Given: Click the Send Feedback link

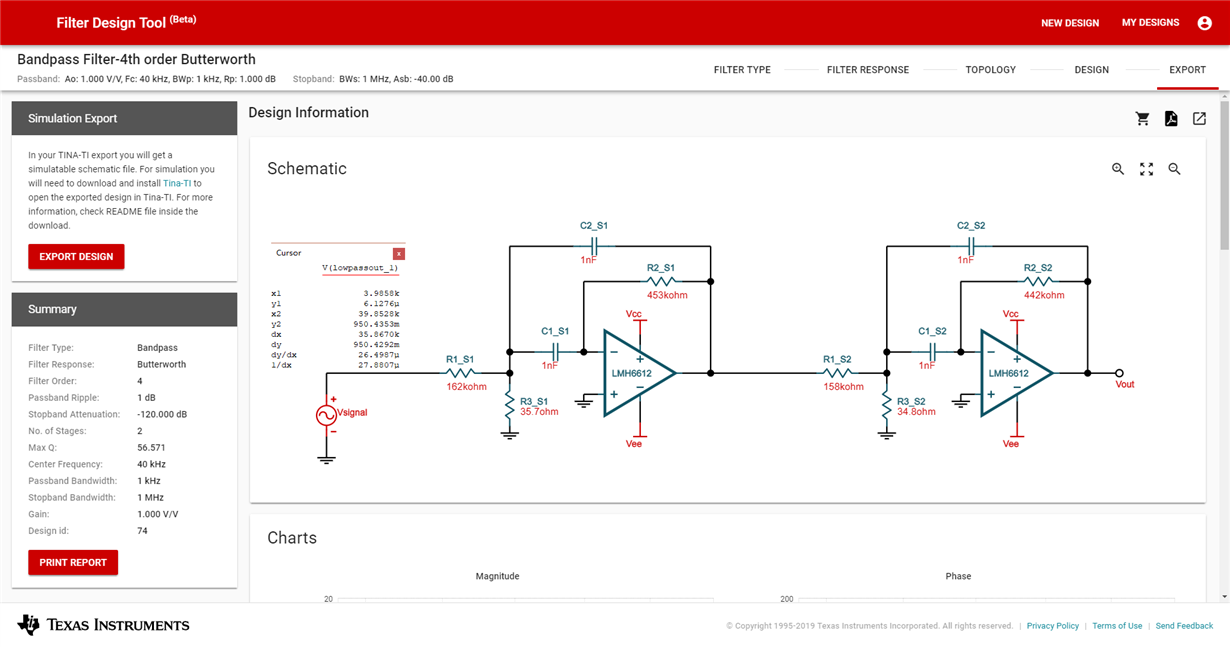Looking at the screenshot, I should tap(1184, 626).
